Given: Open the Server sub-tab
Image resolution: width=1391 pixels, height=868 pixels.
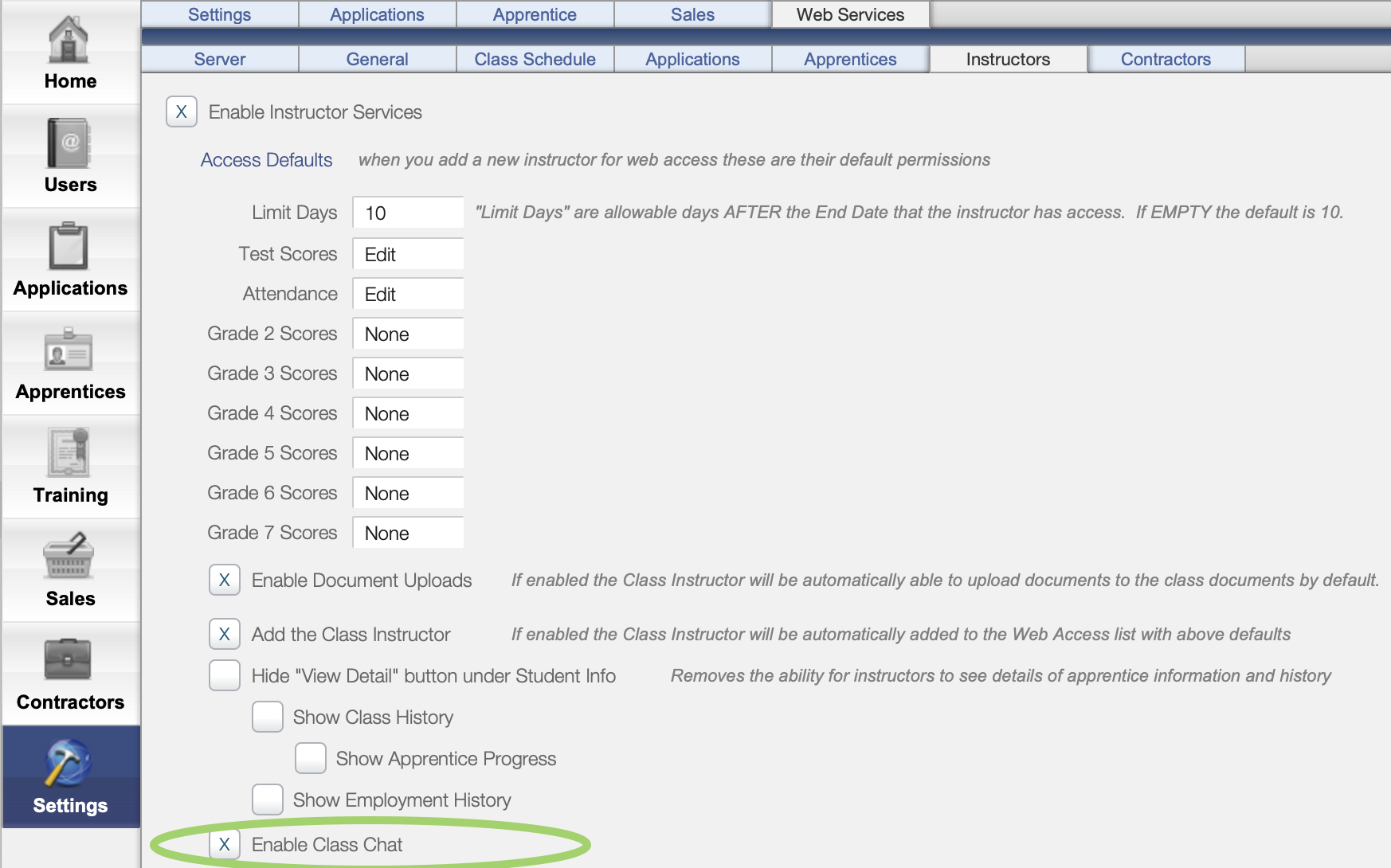Looking at the screenshot, I should point(220,59).
